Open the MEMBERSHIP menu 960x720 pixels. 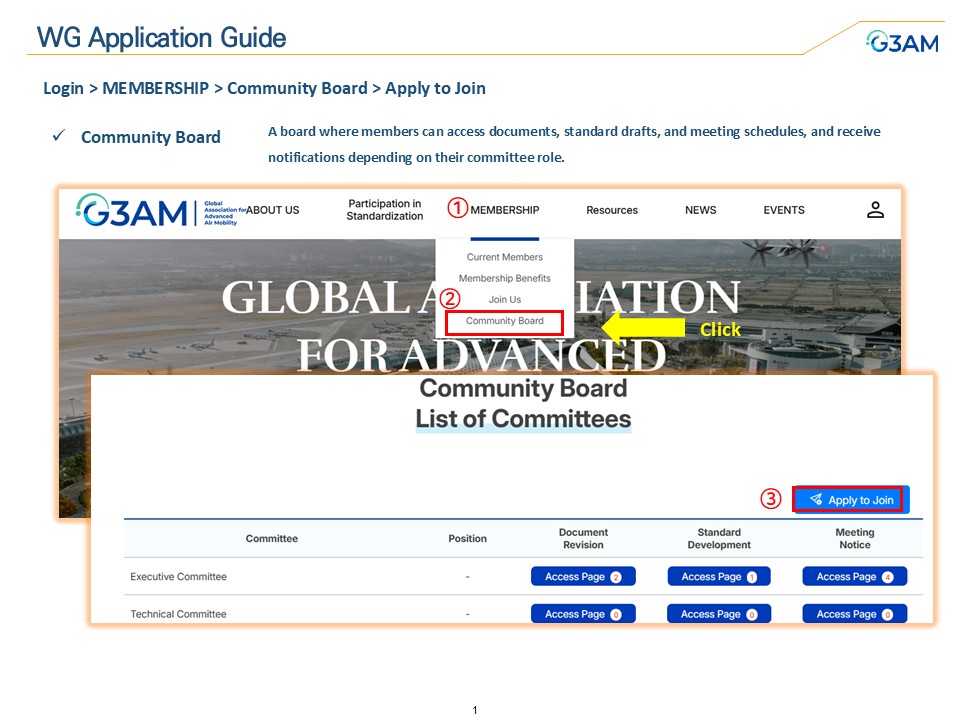tap(504, 210)
